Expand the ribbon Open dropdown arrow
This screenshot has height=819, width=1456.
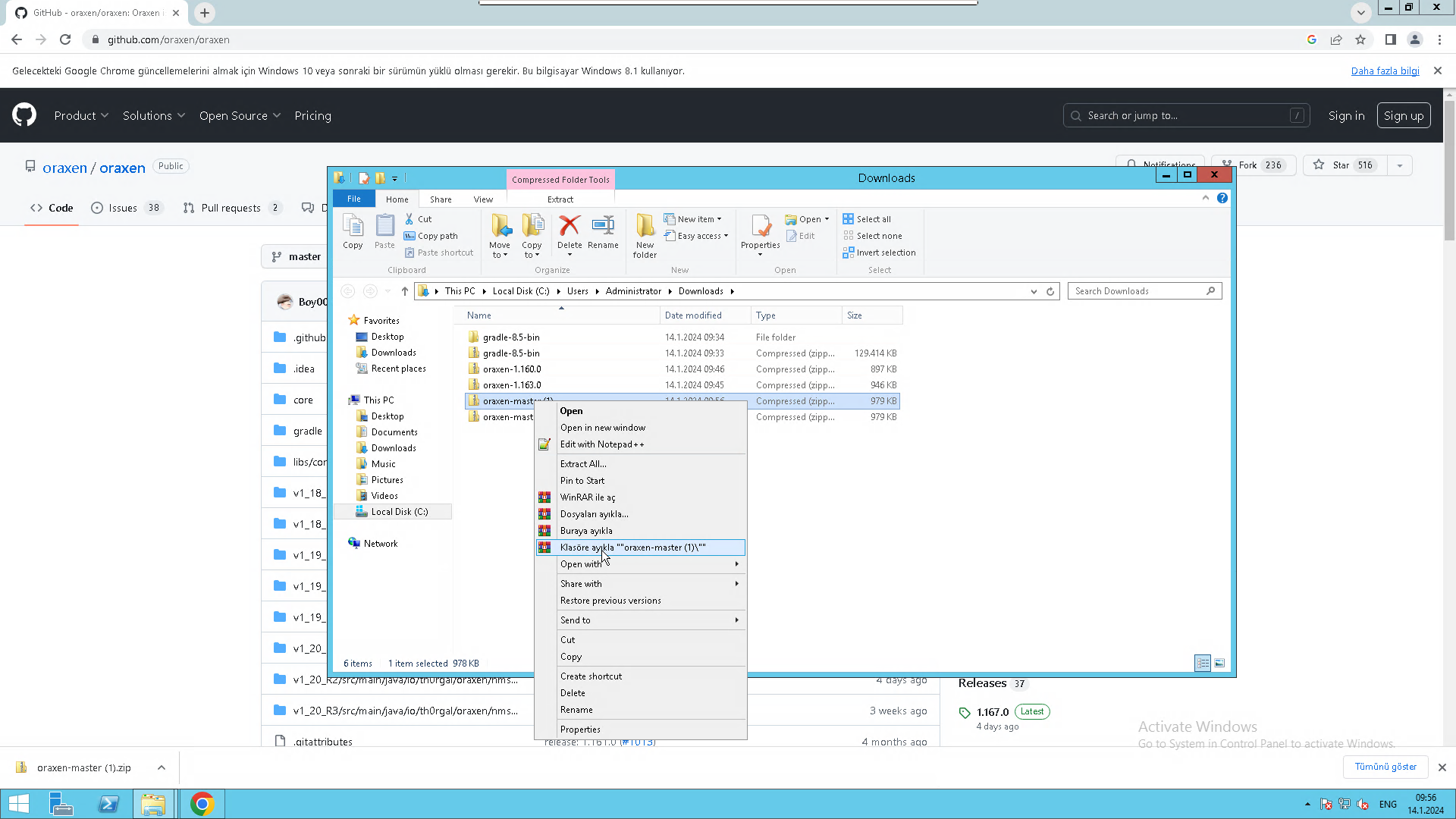point(827,219)
